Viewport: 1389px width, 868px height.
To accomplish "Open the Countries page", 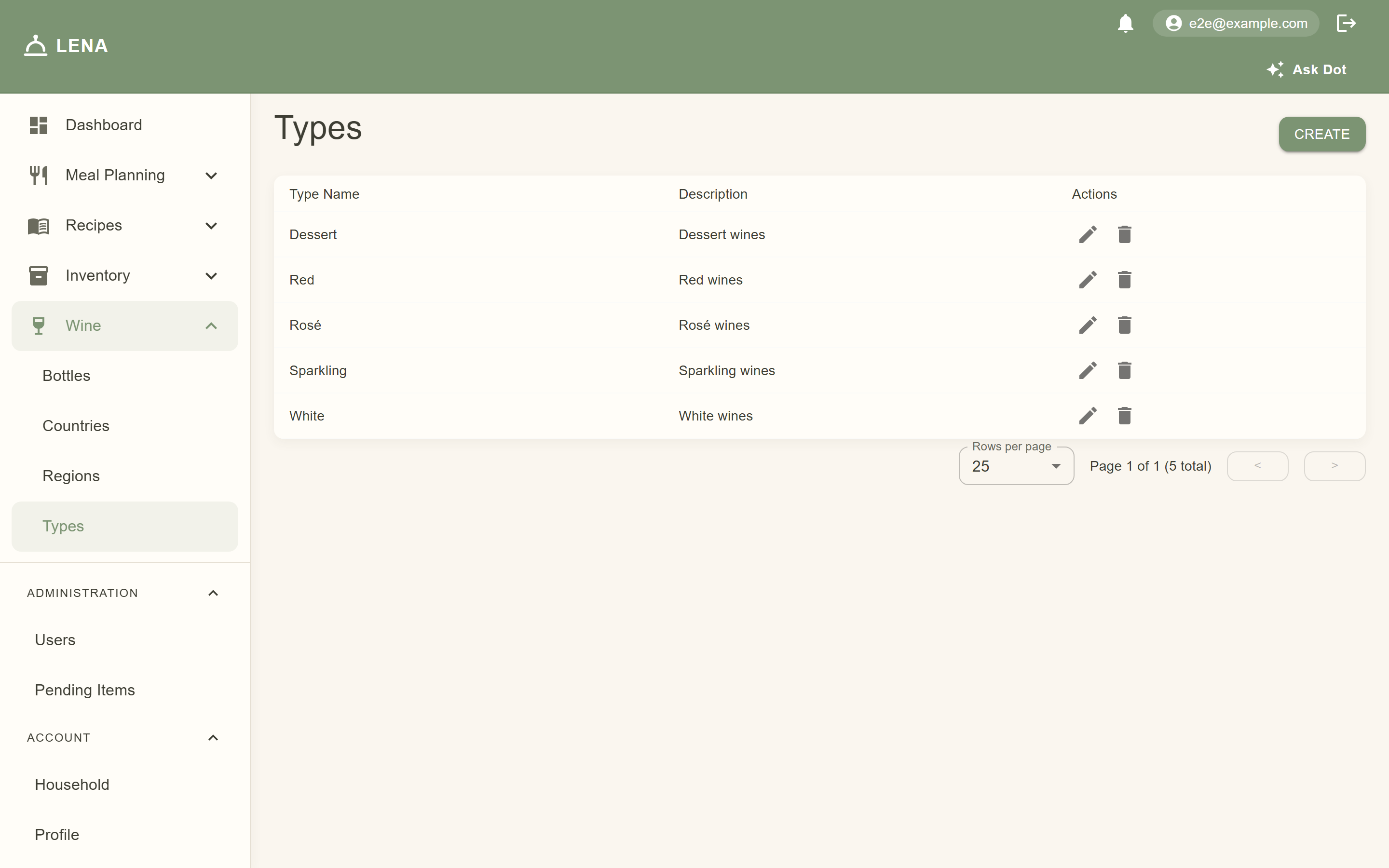I will click(124, 426).
